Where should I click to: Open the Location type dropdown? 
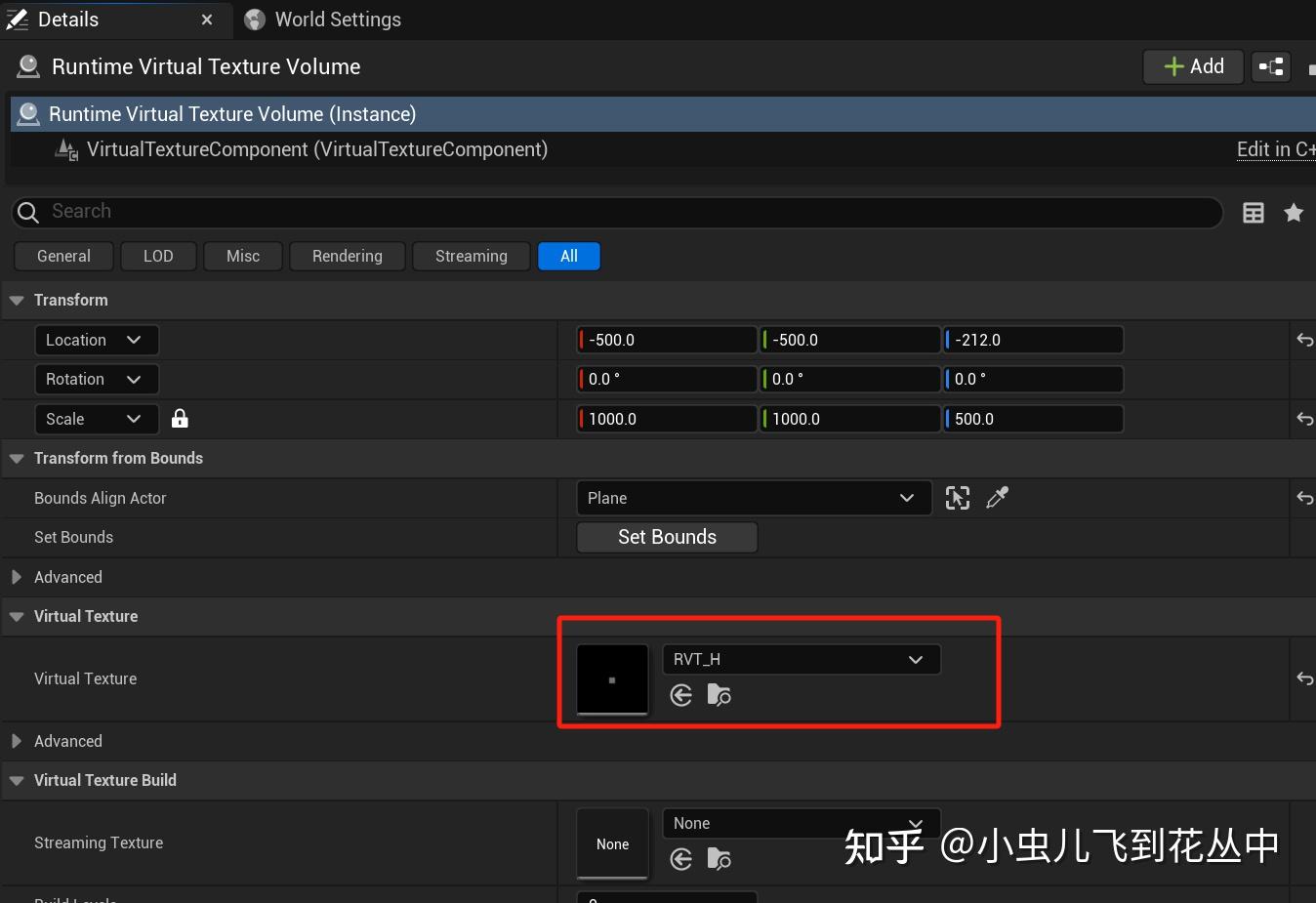coord(96,340)
